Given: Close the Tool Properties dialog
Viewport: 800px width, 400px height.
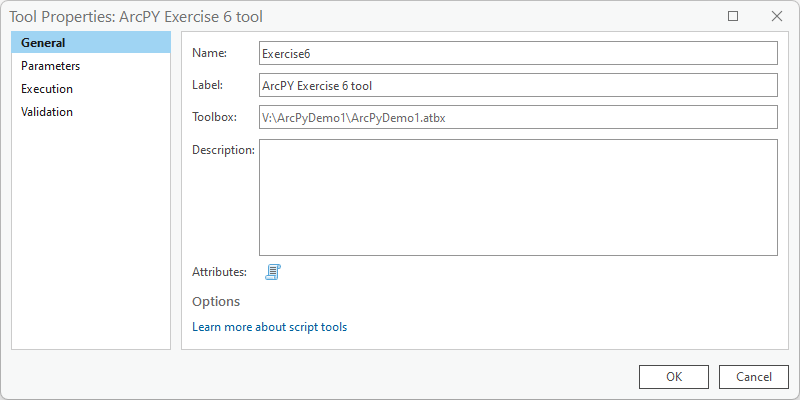Looking at the screenshot, I should tap(777, 16).
